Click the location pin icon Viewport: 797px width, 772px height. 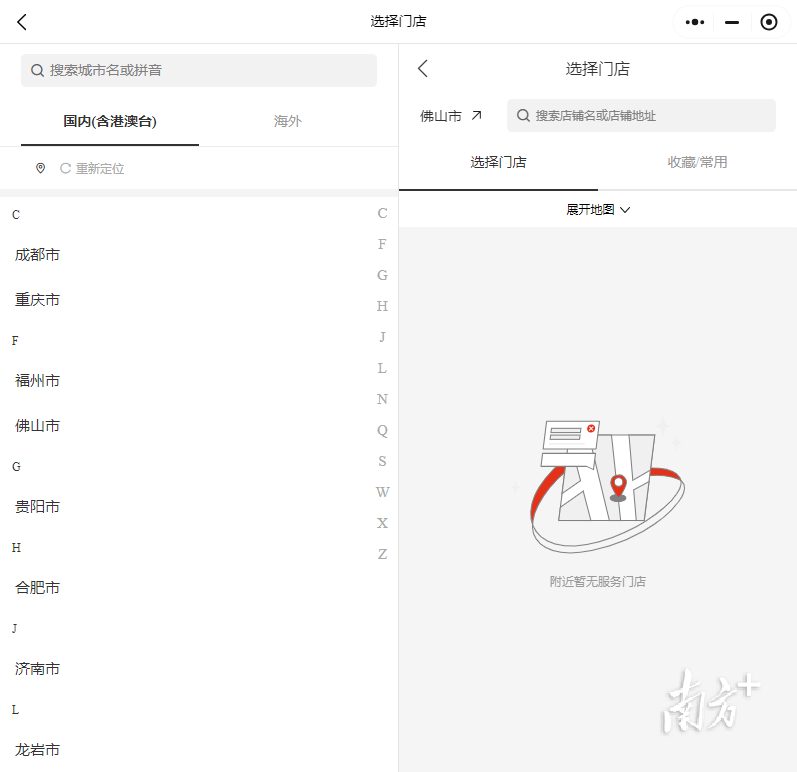click(x=40, y=168)
